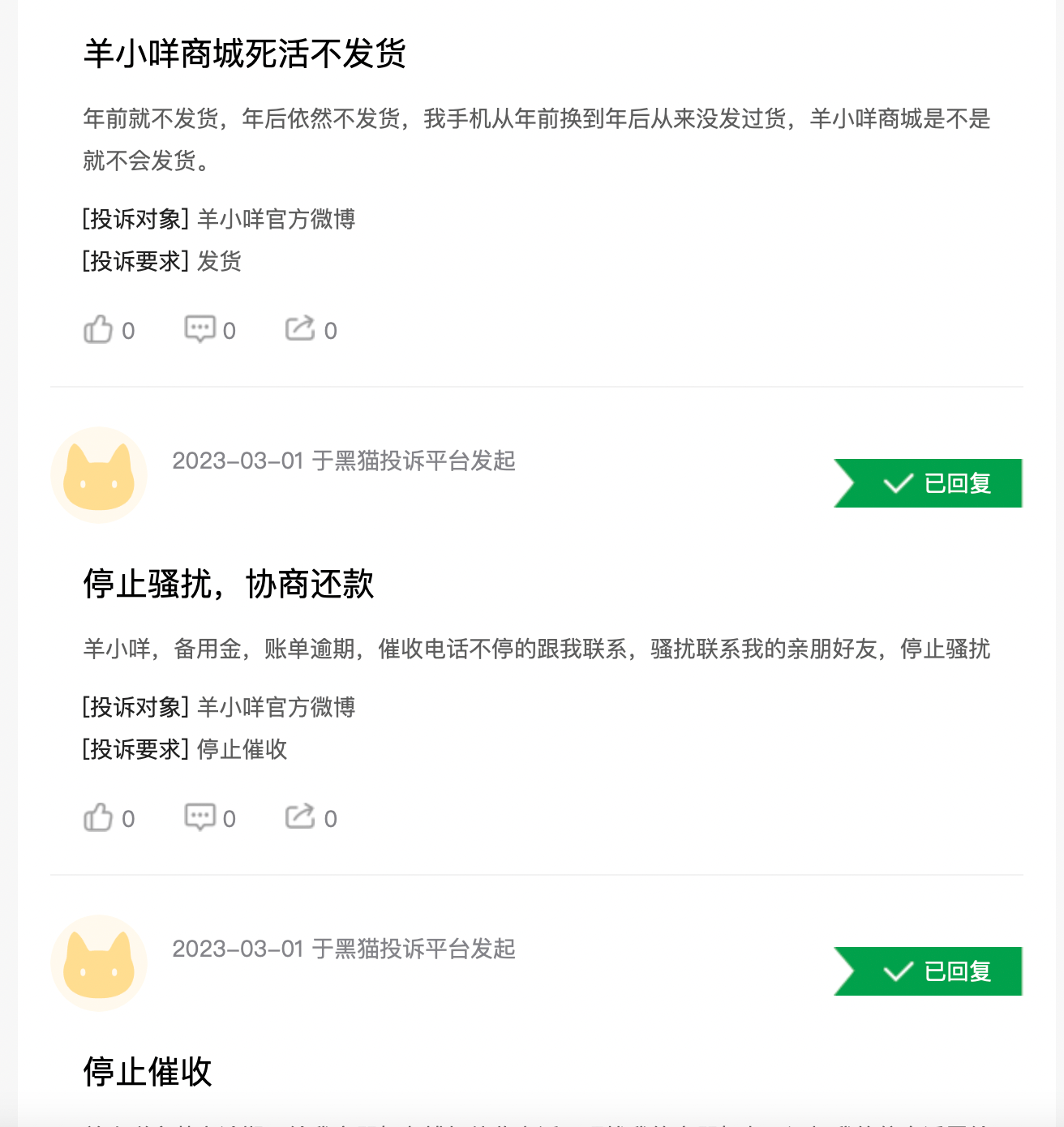
Task: Like the 停止骚扰，协商还款 complaint
Action: click(109, 818)
